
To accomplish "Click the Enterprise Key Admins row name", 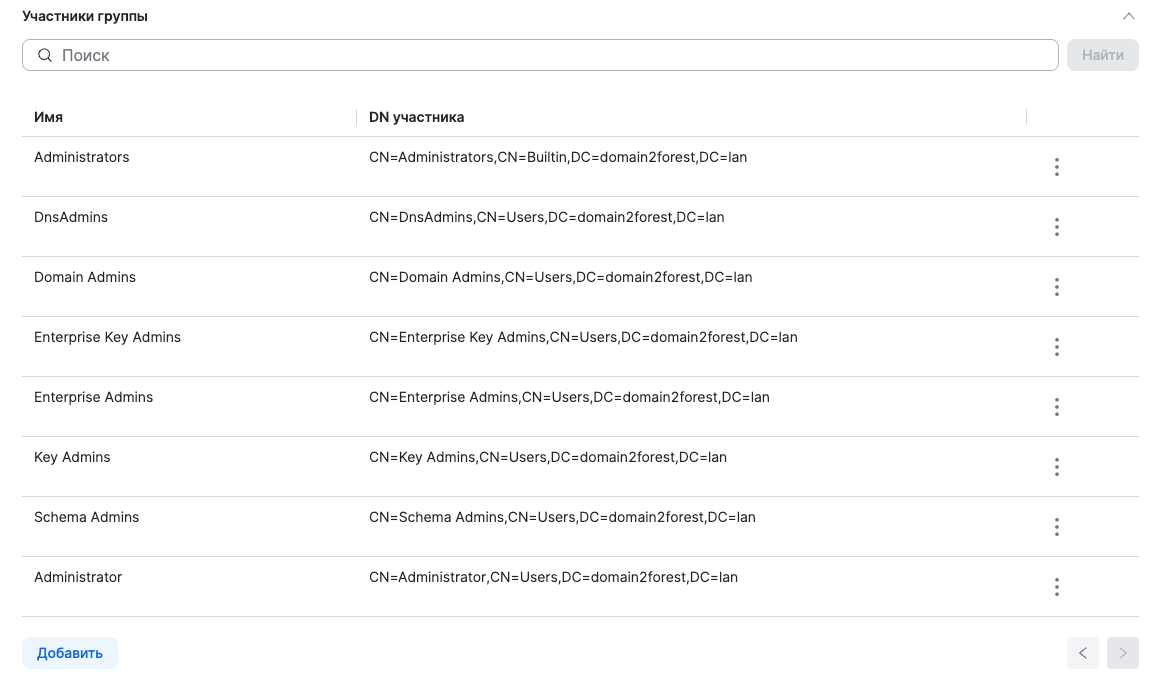I will coord(107,337).
